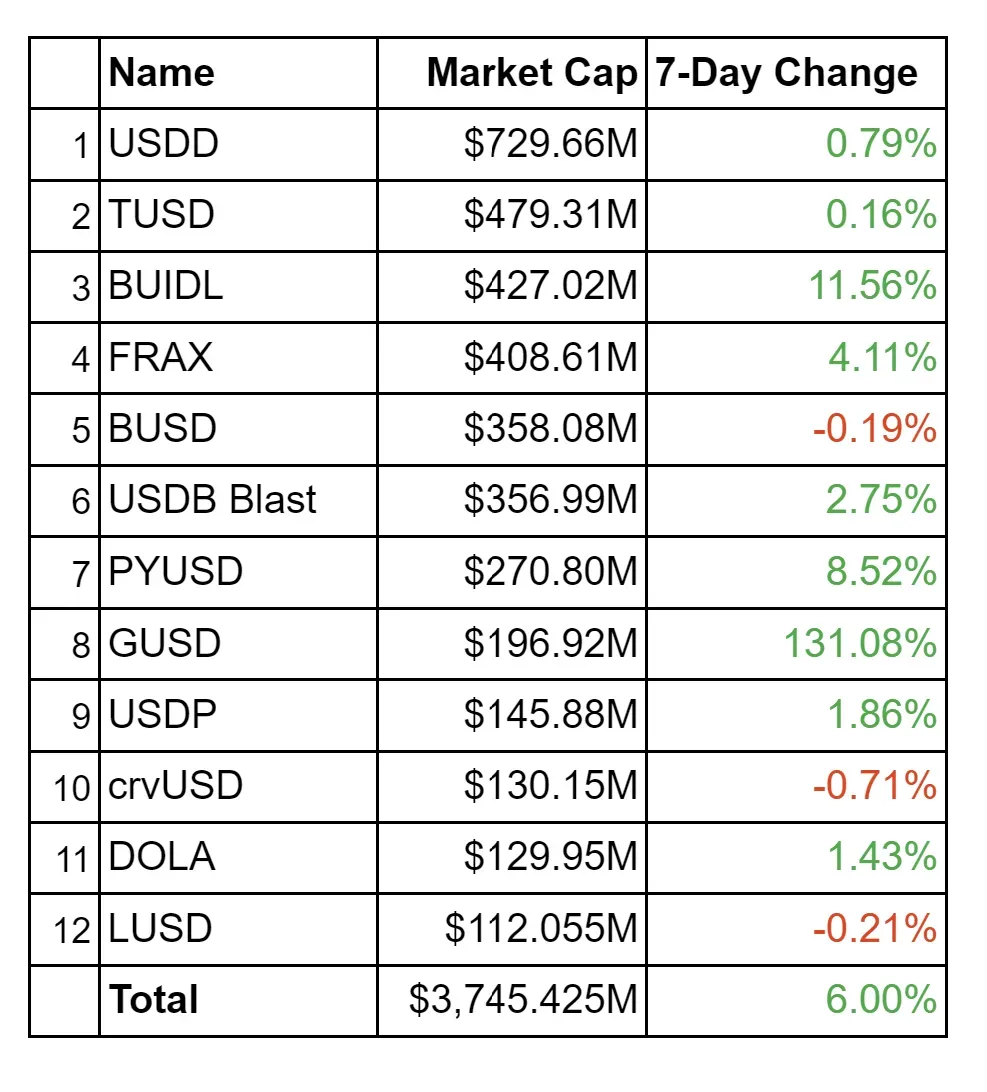Viewport: 987px width, 1092px height.
Task: Click row number 10 cell
Action: 72,787
